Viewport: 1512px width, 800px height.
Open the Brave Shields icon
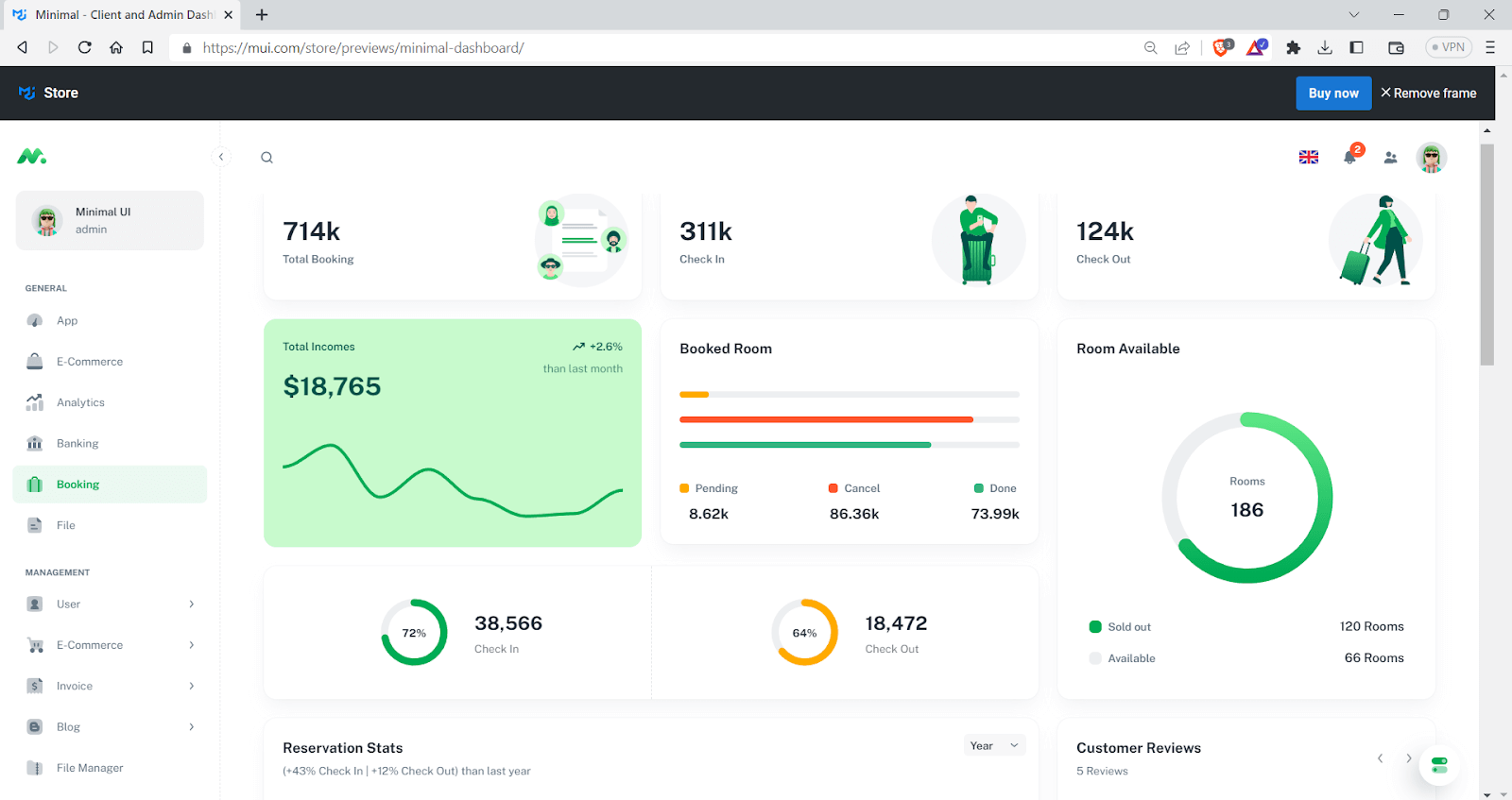coord(1222,47)
